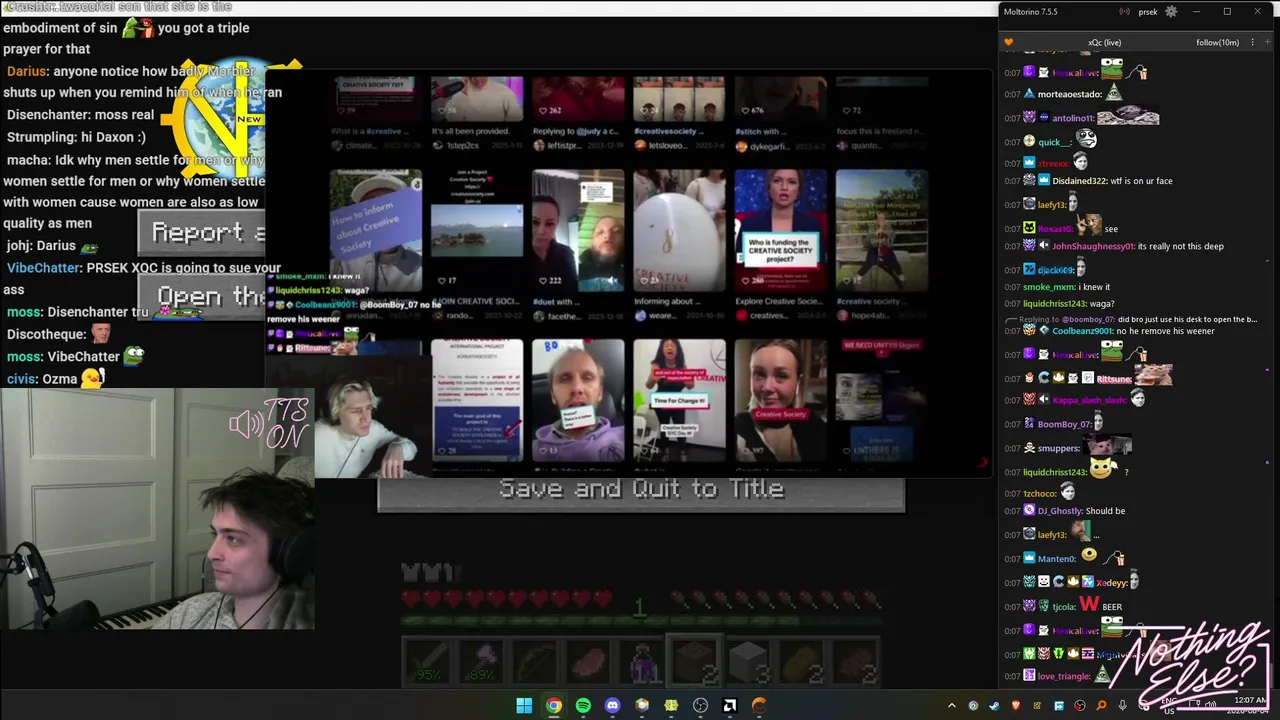
Task: Open Moltorino settings gear
Action: pyautogui.click(x=1171, y=12)
